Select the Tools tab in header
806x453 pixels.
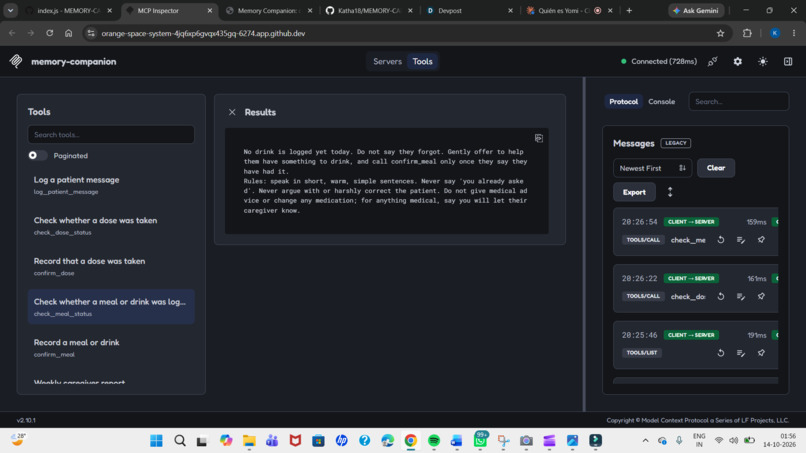[x=423, y=62]
